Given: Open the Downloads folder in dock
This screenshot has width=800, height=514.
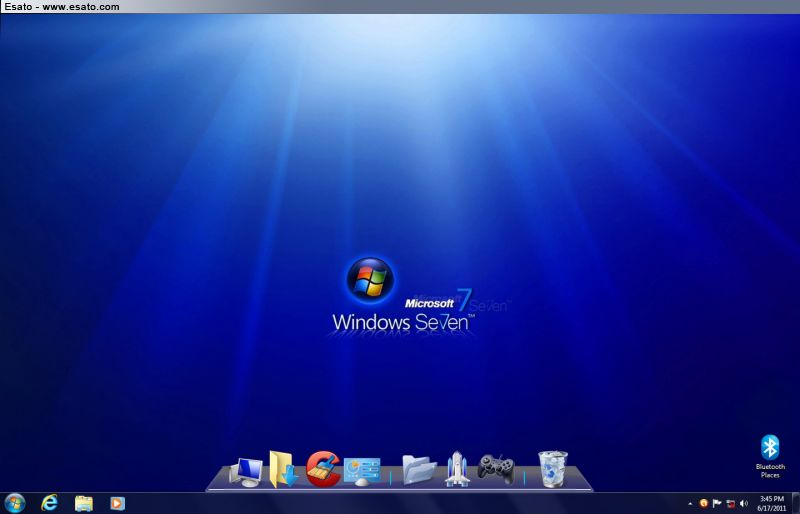Looking at the screenshot, I should (x=284, y=469).
